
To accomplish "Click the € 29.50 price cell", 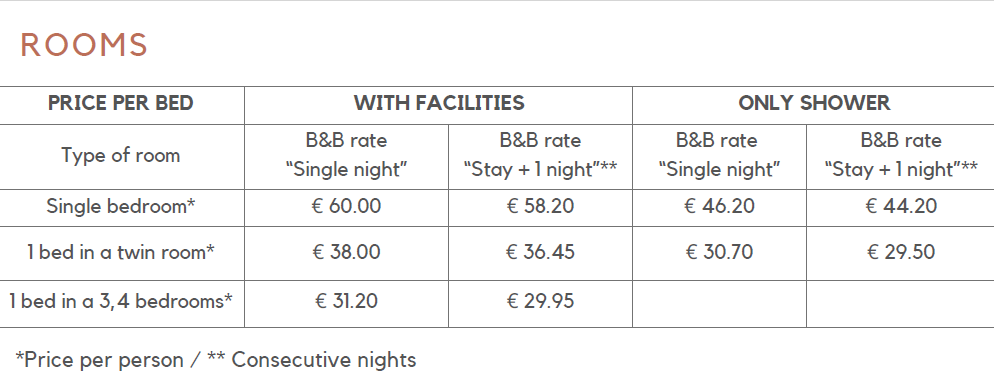I will point(901,252).
